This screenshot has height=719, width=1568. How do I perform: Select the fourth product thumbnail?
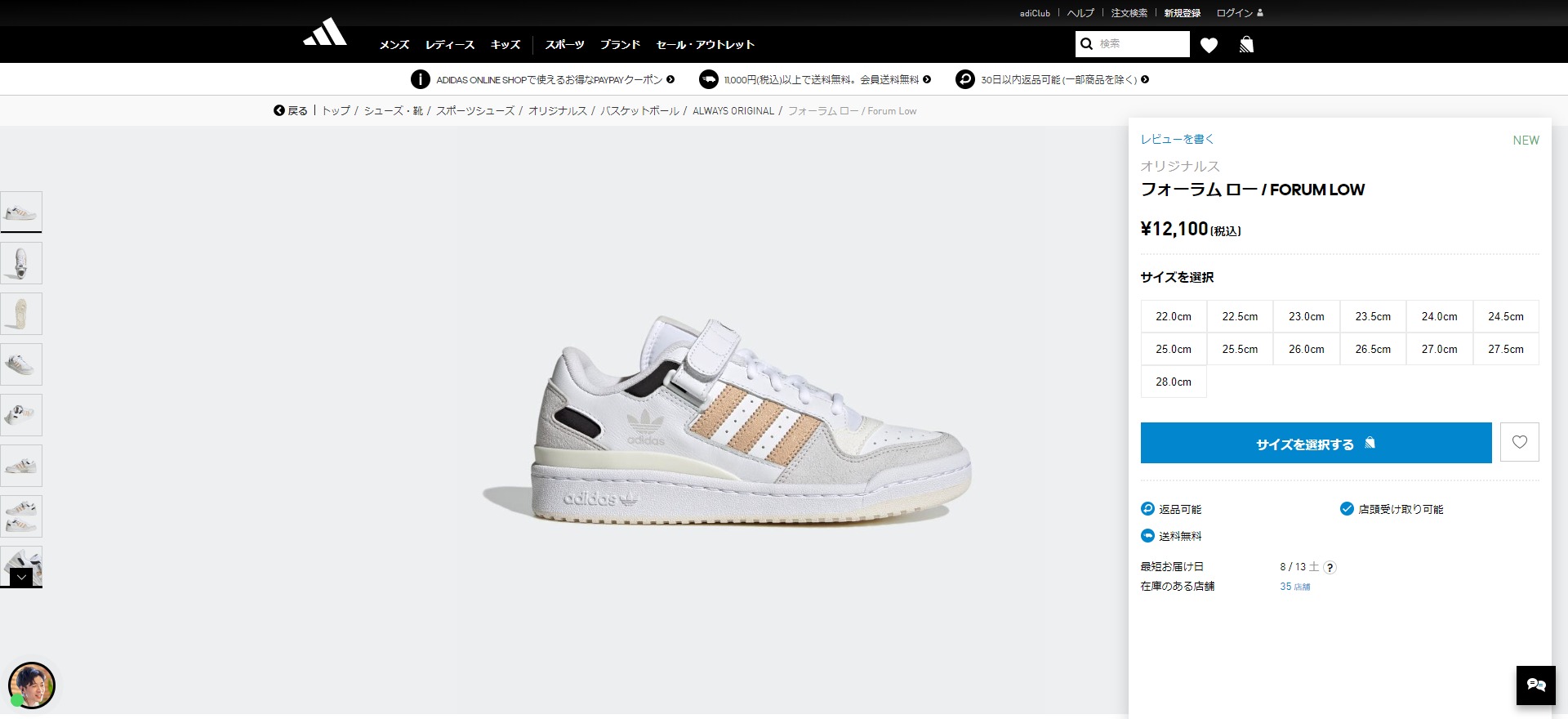pos(21,364)
